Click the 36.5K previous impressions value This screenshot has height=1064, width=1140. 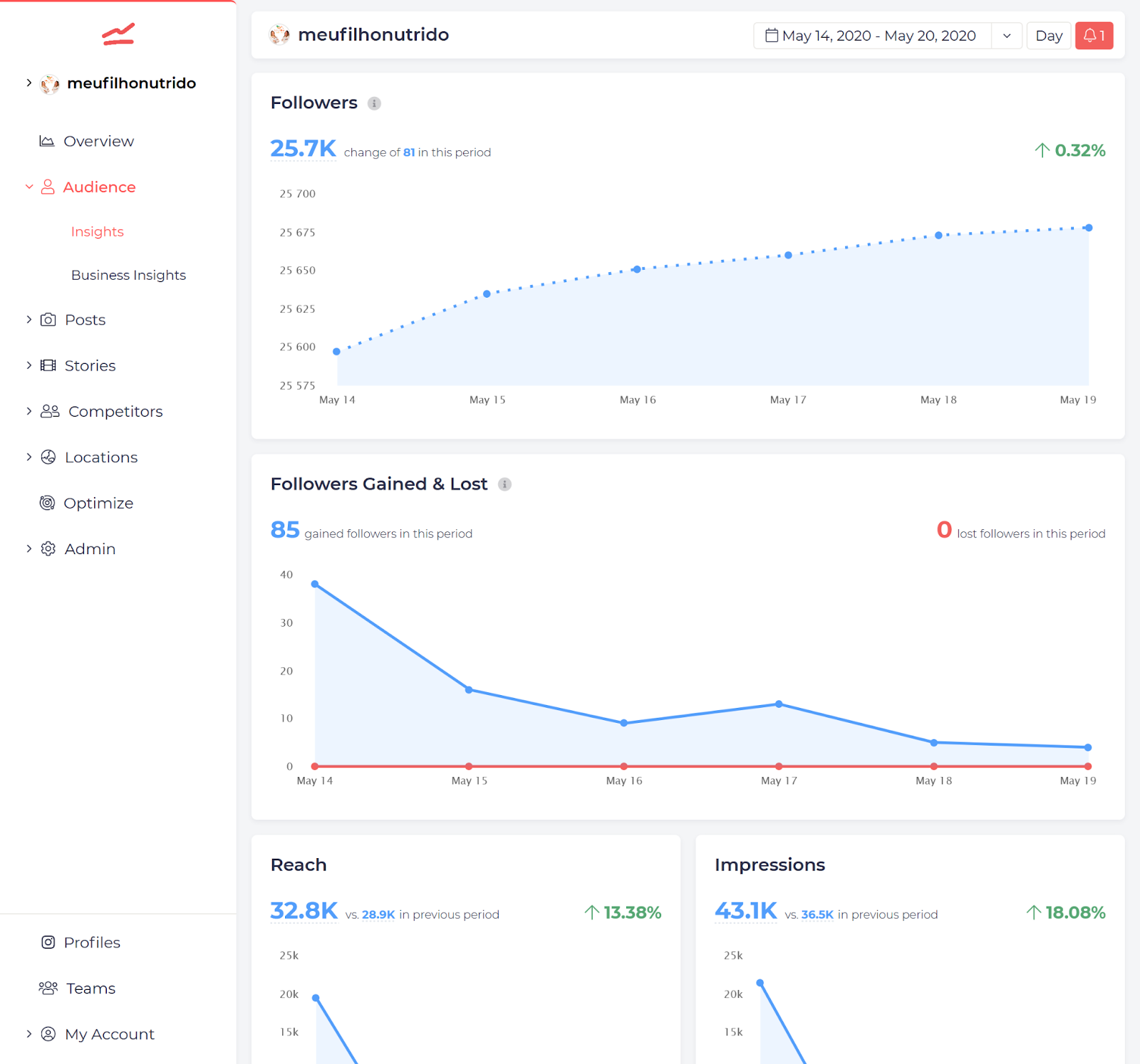(x=817, y=914)
